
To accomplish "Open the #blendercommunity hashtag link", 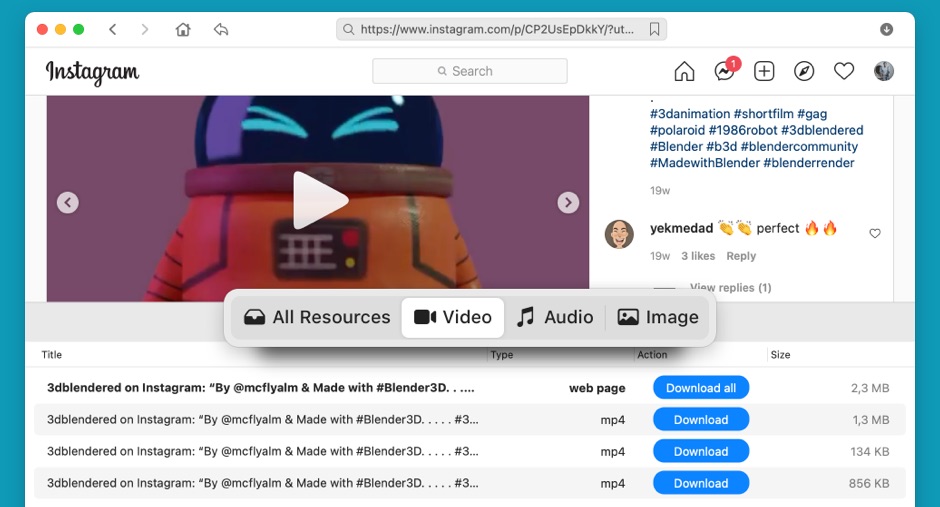I will click(x=799, y=146).
